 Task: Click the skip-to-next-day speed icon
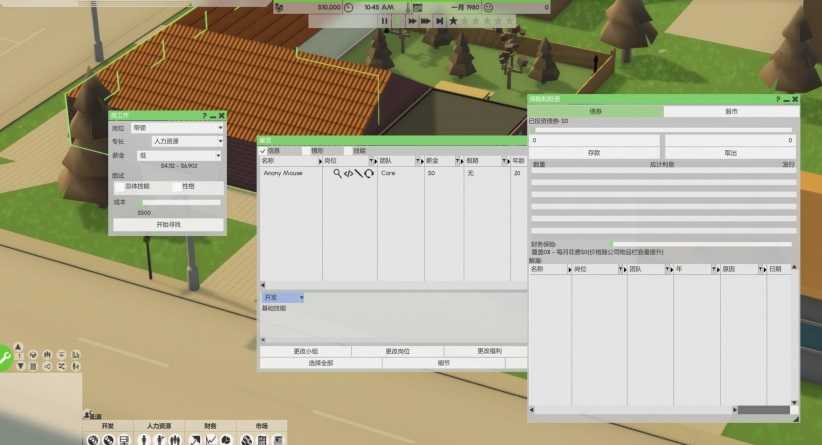(x=439, y=20)
